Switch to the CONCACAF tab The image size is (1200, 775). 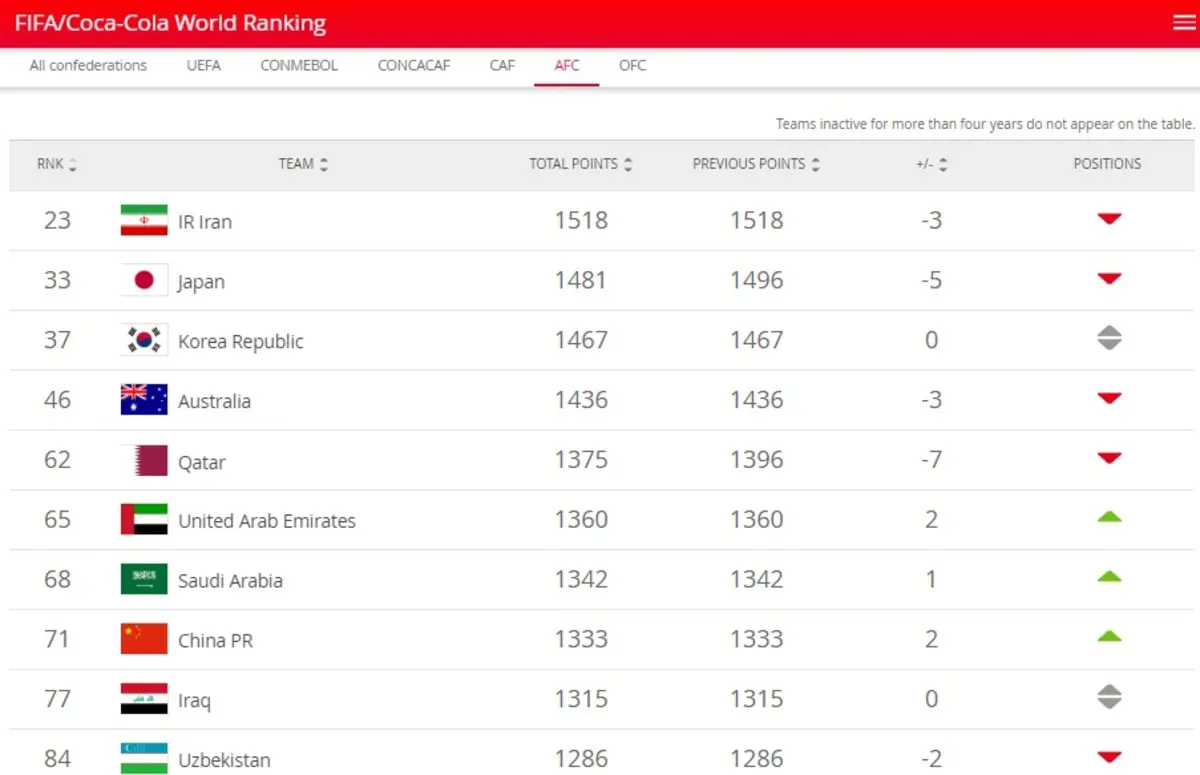tap(414, 65)
